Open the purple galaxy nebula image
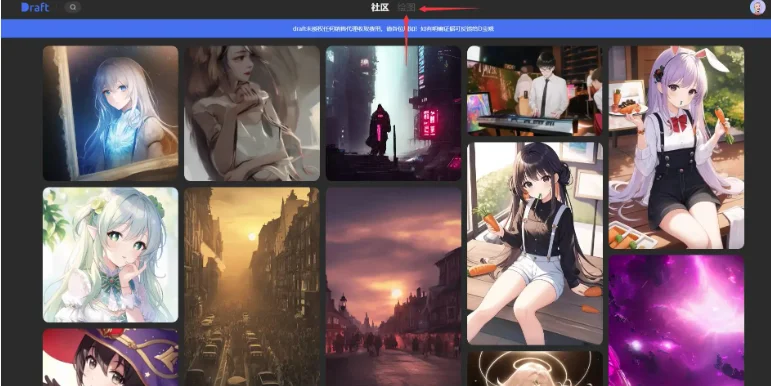 [676, 320]
